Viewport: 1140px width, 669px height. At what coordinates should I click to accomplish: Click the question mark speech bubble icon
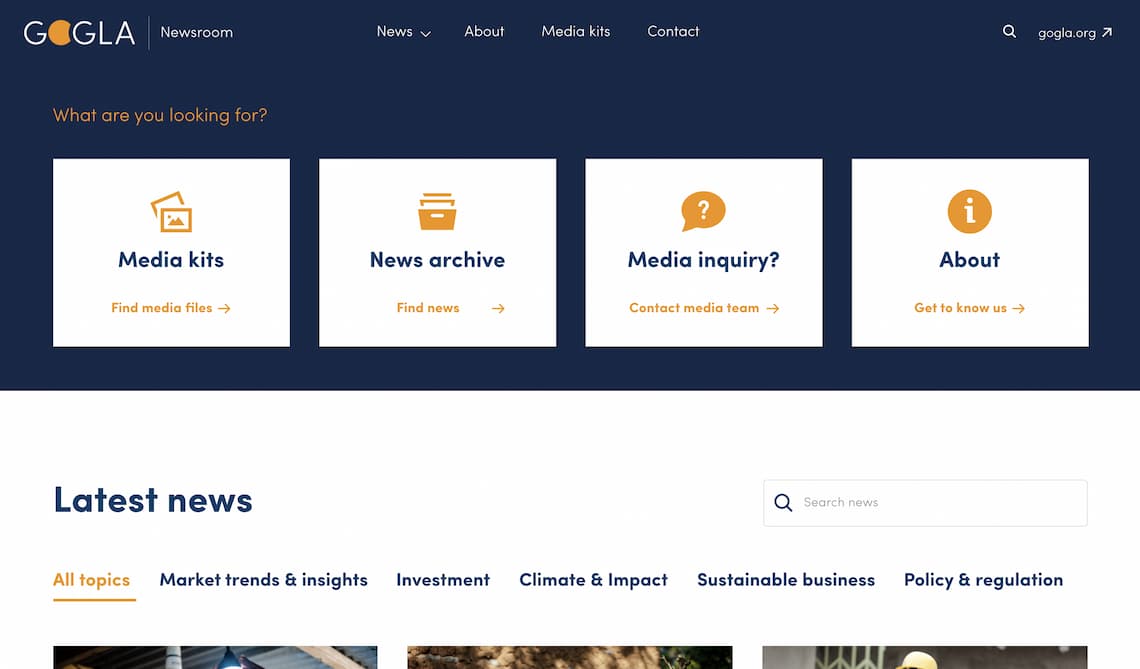[x=703, y=211]
